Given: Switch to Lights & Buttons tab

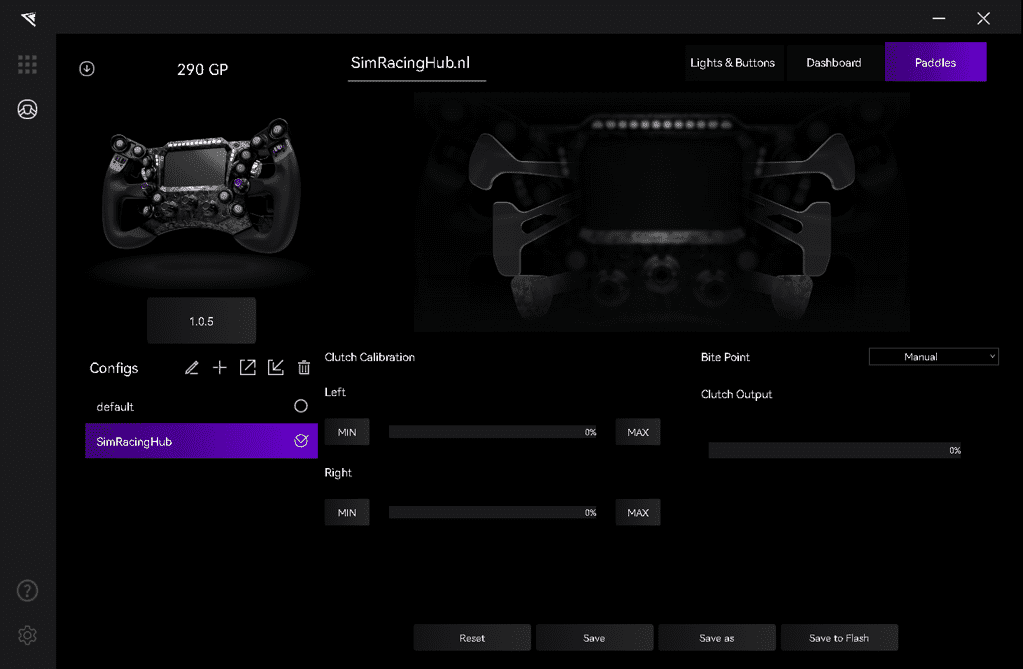Looking at the screenshot, I should pyautogui.click(x=732, y=62).
